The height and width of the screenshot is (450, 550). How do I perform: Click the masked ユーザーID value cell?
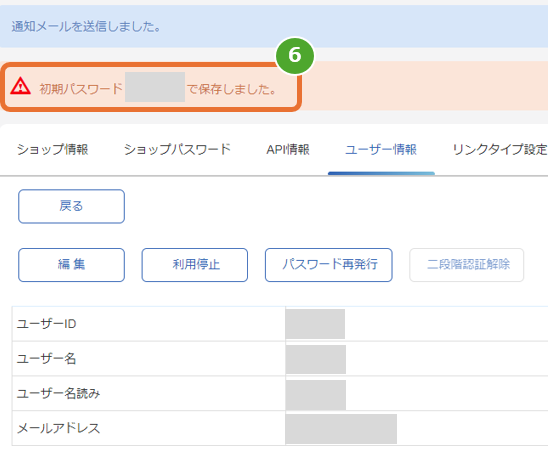(x=315, y=324)
